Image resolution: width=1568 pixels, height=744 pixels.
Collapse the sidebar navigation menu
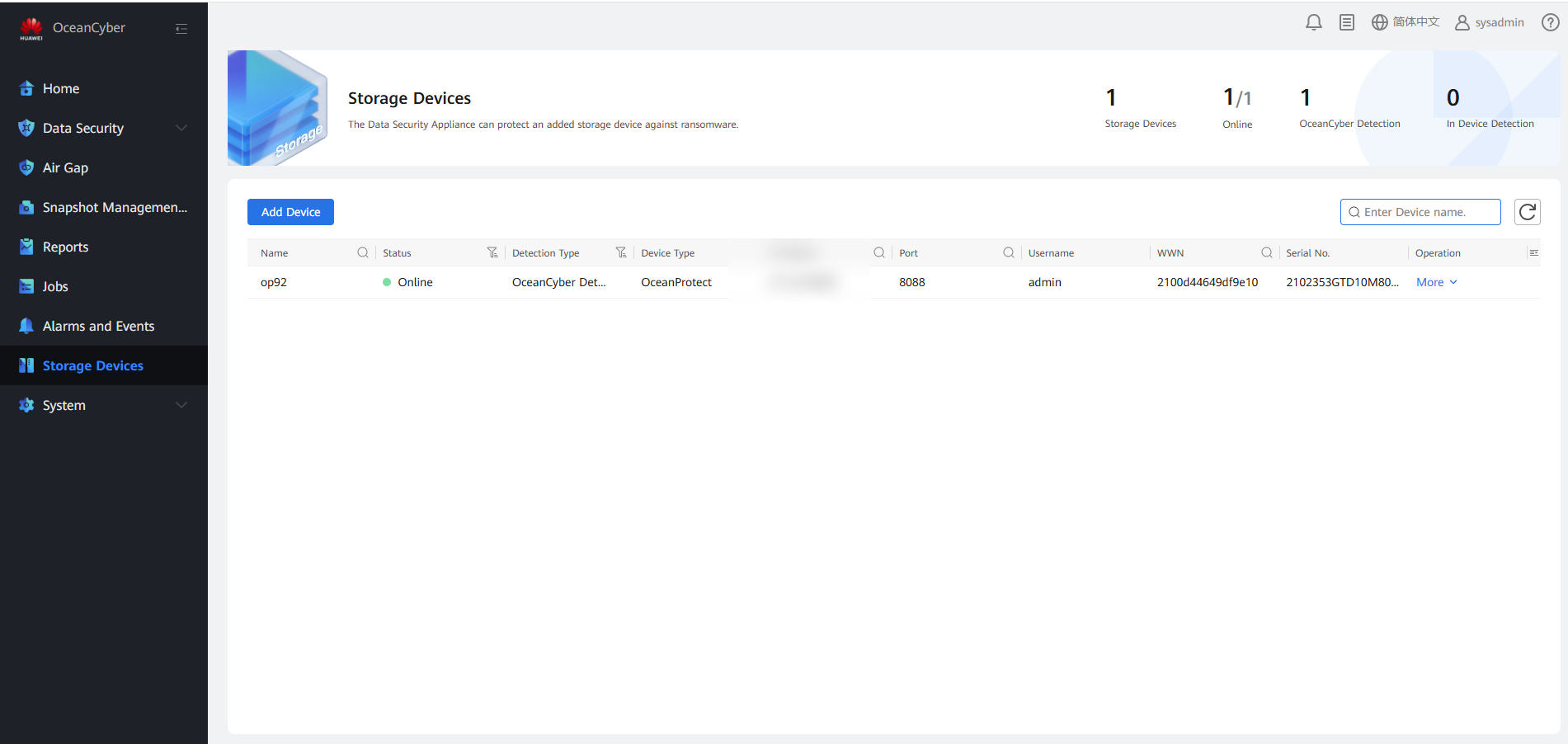click(181, 29)
